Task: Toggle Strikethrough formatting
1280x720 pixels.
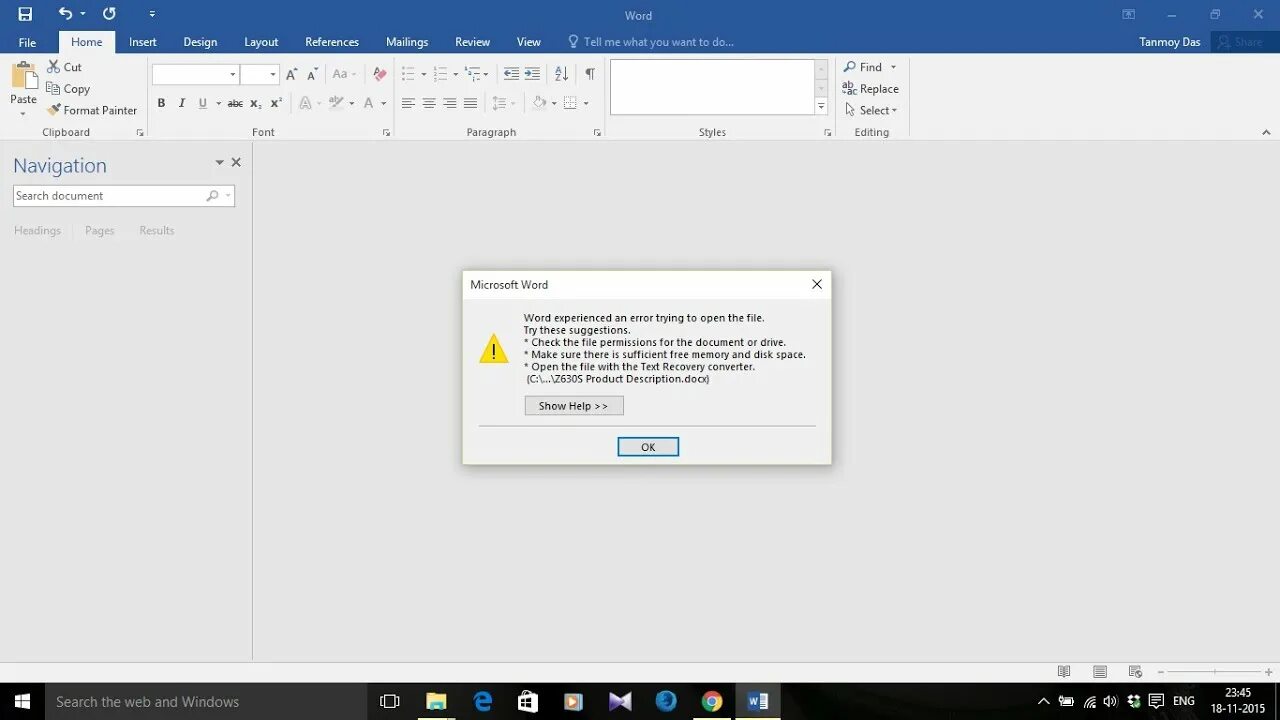Action: click(x=235, y=103)
